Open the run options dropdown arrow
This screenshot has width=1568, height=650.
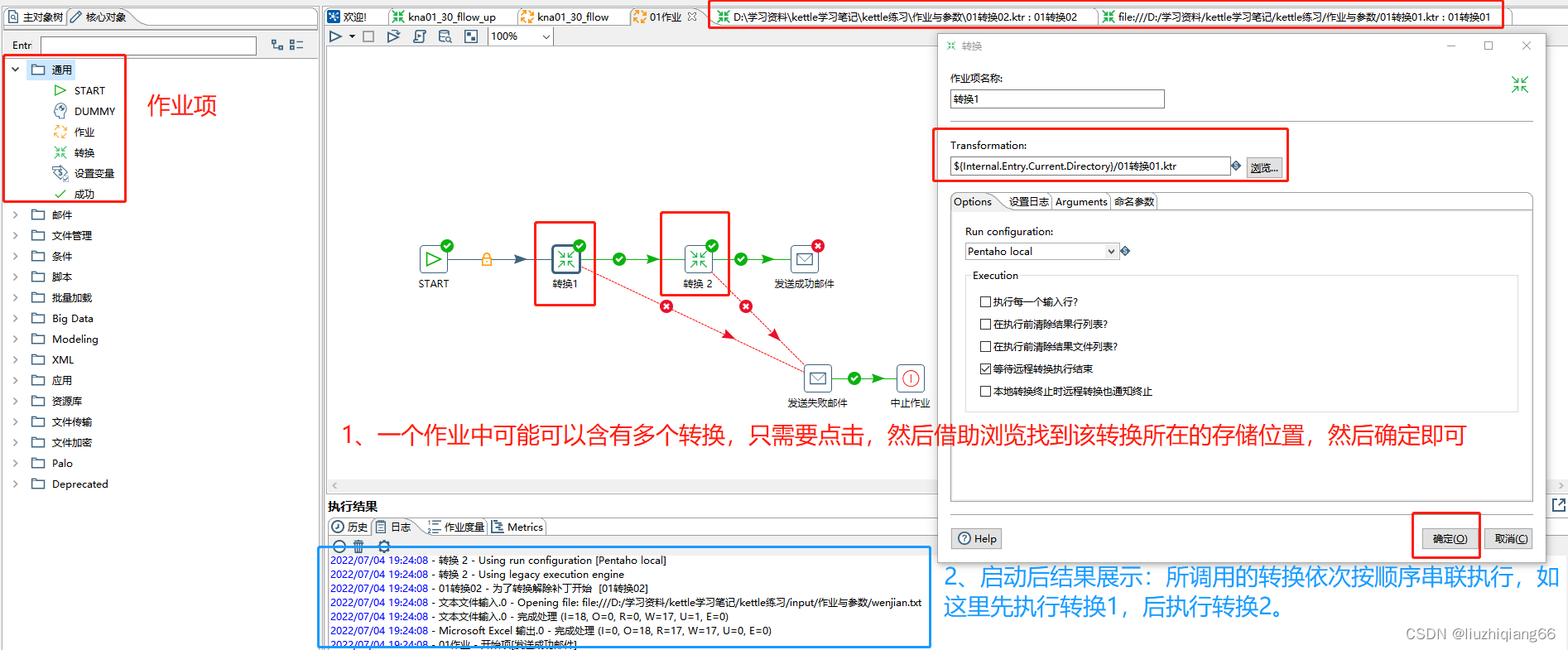click(352, 36)
